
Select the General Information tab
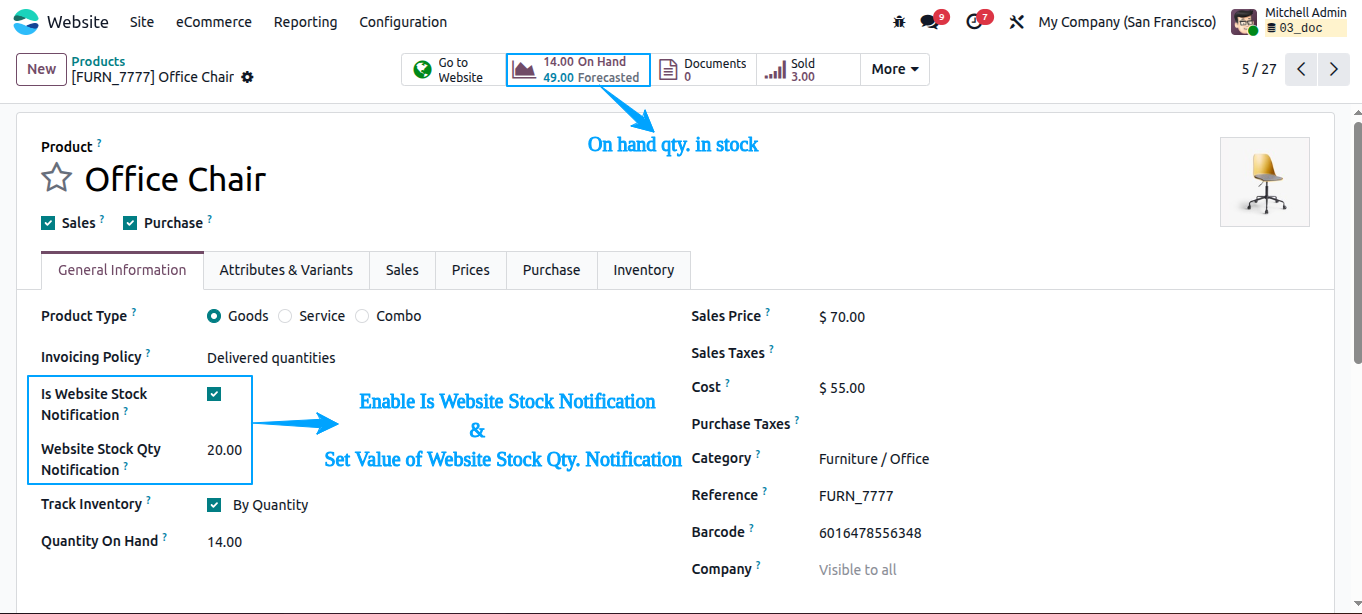click(x=122, y=270)
